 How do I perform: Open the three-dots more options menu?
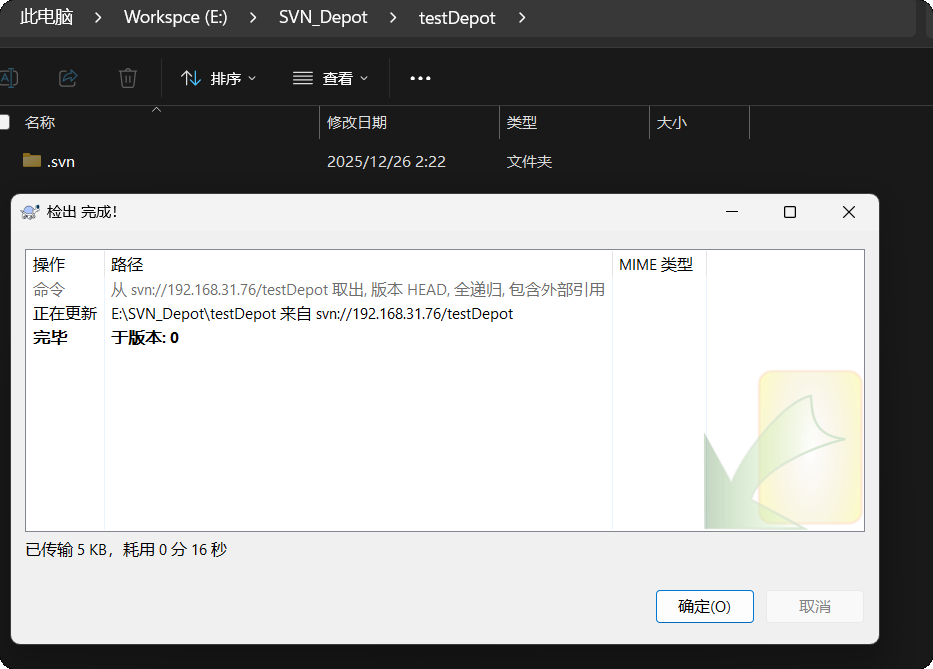coord(420,78)
